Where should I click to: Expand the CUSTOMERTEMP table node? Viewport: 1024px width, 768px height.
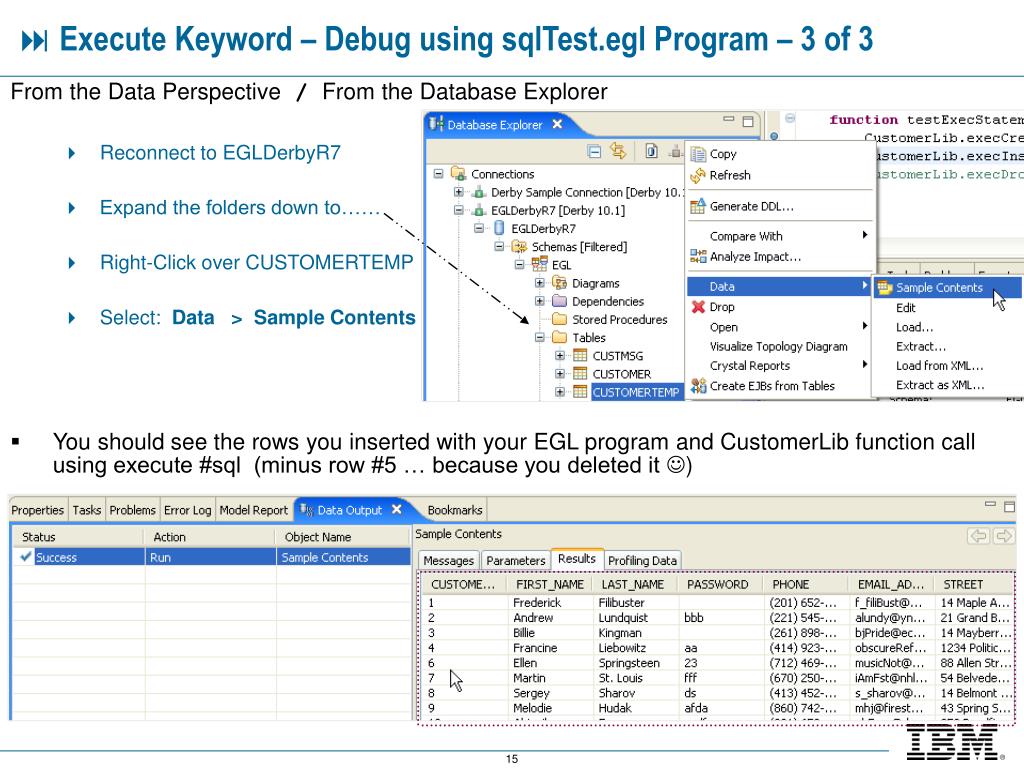point(560,392)
